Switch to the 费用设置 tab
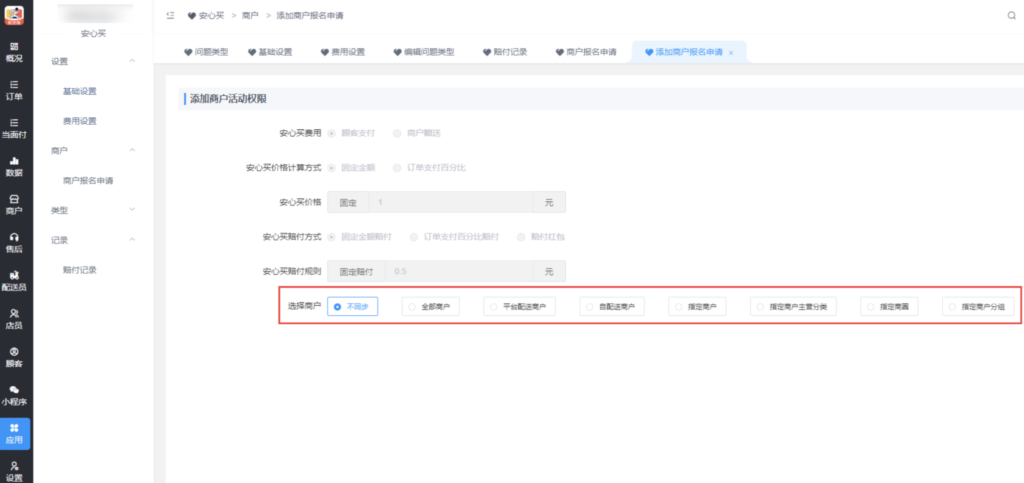 point(343,52)
